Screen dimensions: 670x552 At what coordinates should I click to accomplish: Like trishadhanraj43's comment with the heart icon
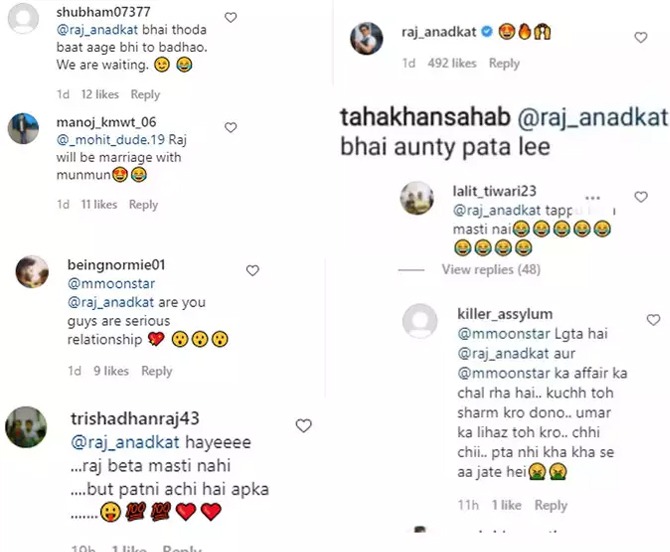coord(304,426)
